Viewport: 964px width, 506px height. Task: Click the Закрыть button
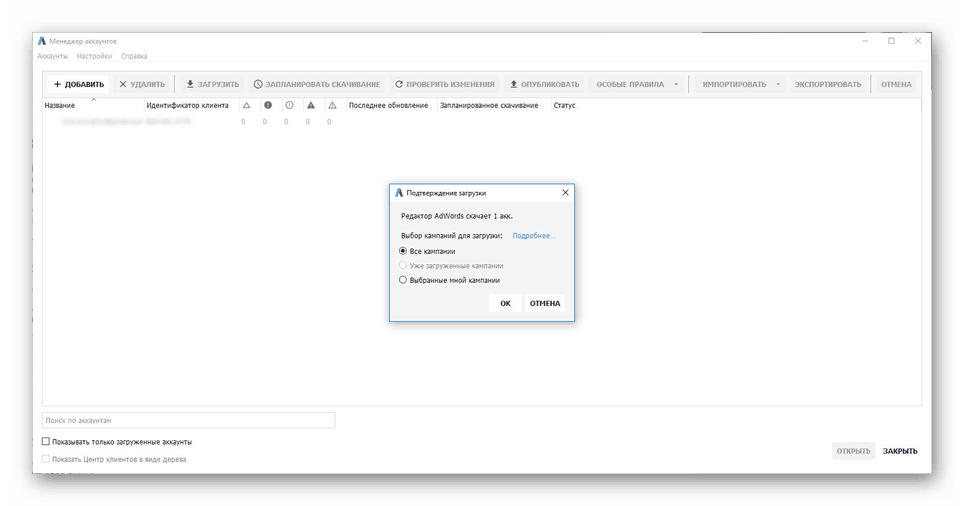click(900, 451)
